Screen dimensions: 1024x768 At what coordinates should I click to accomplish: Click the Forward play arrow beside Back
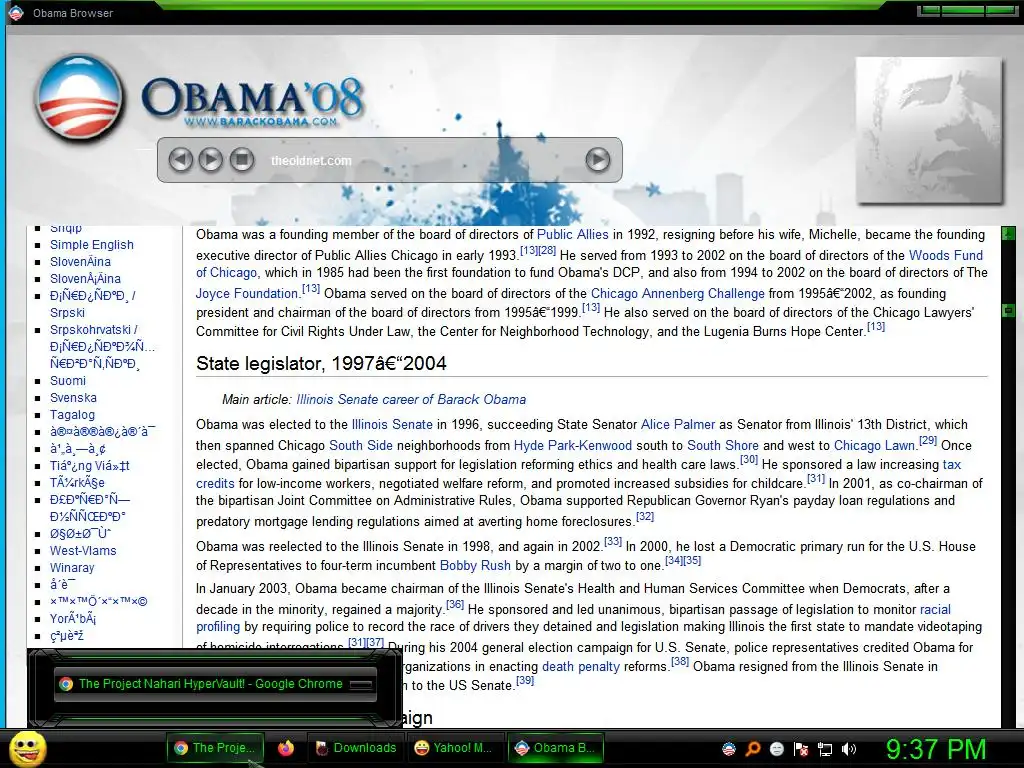[210, 159]
